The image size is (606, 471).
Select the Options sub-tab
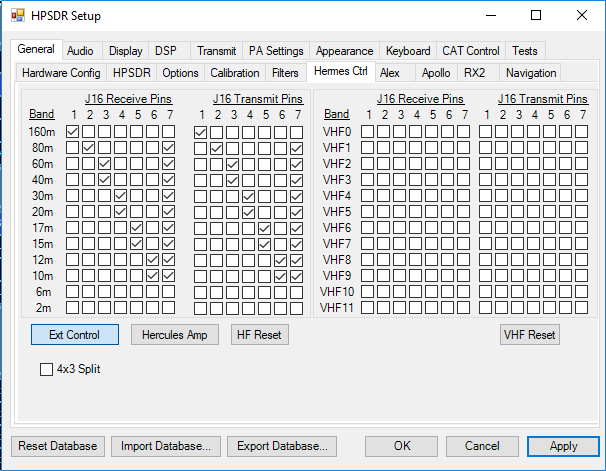coord(180,73)
